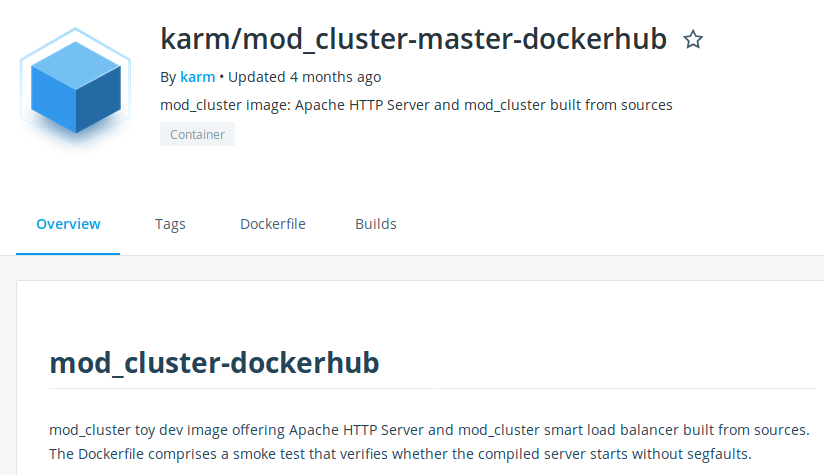
Task: Click the mod_cluster-dockerhub readme heading
Action: (214, 363)
